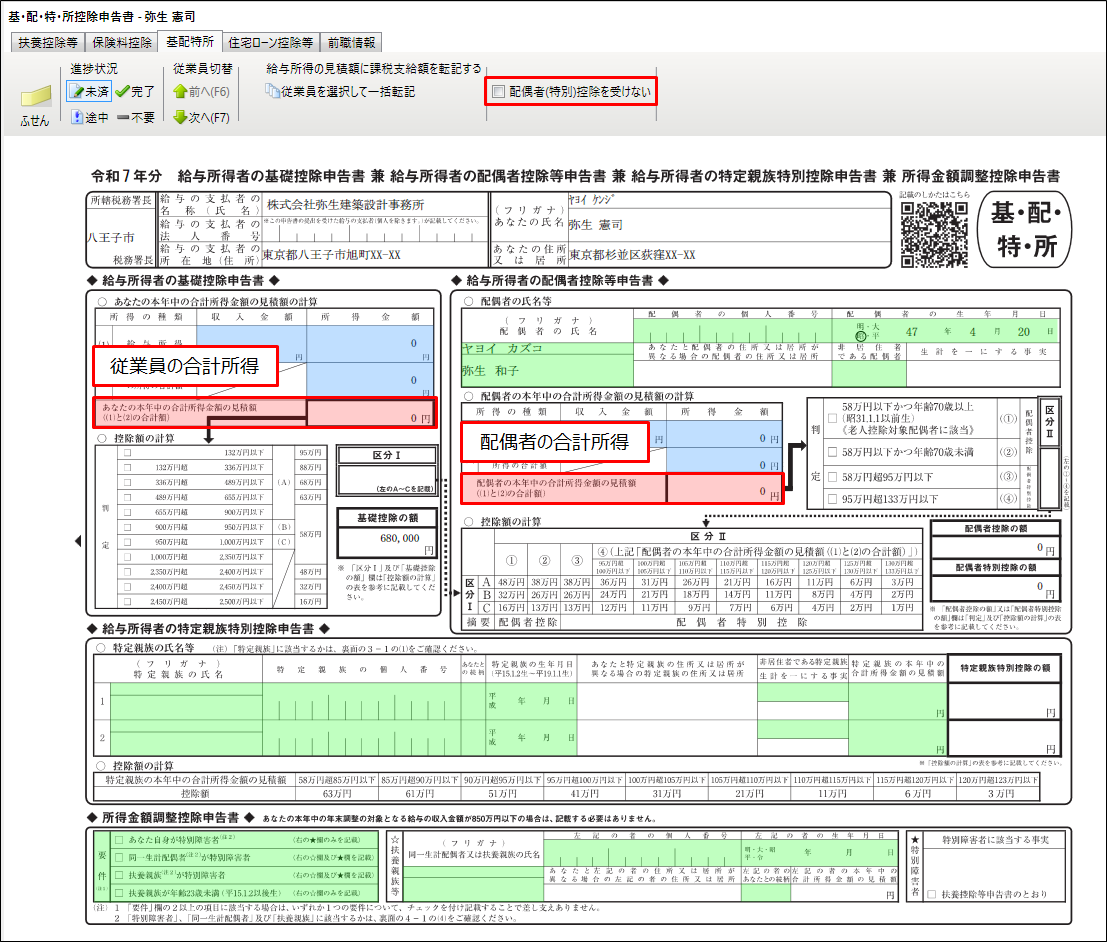Mark progress as 完了
The height and width of the screenshot is (942, 1107).
tap(135, 91)
